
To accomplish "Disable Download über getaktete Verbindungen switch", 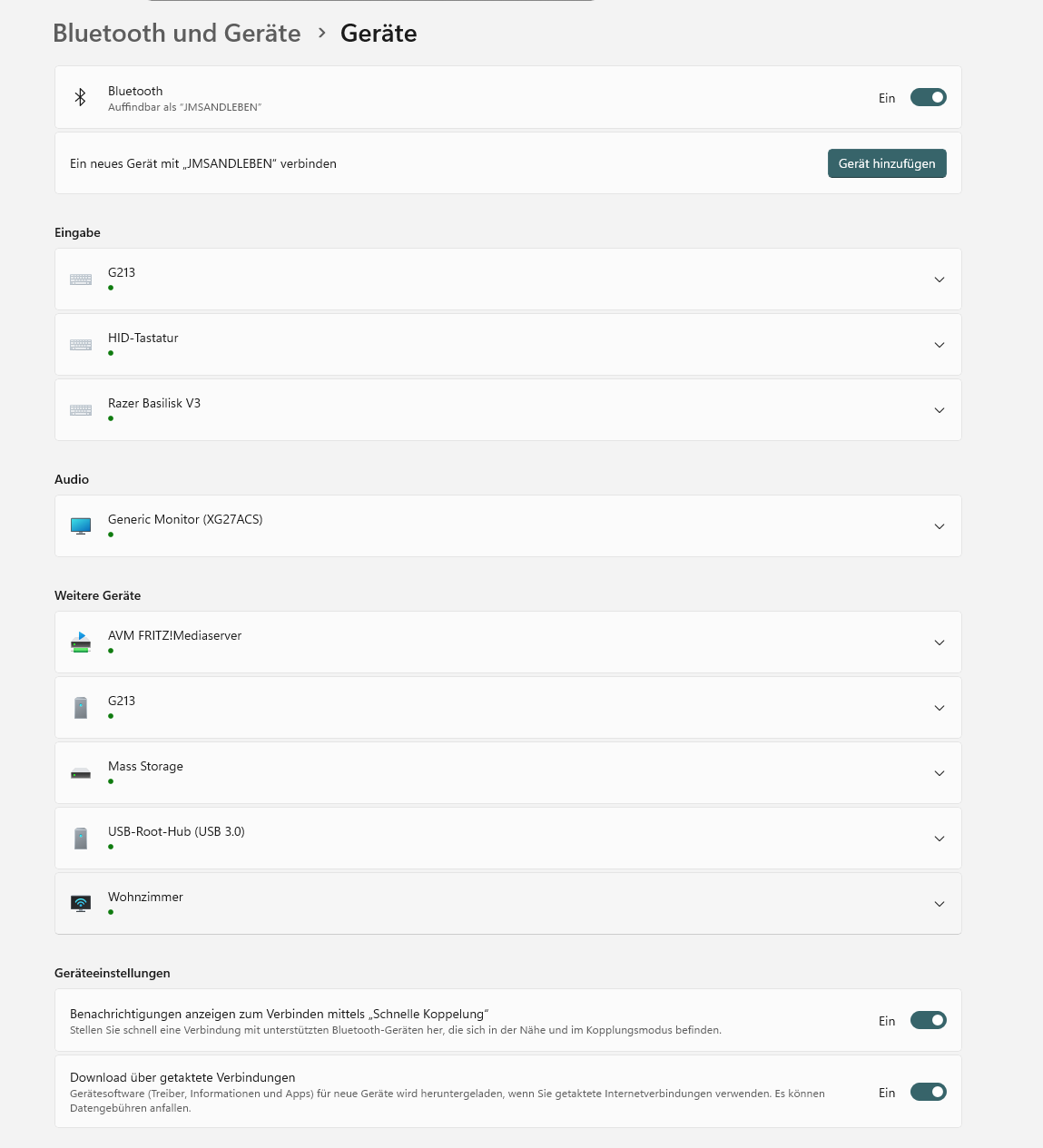I will pyautogui.click(x=929, y=1092).
